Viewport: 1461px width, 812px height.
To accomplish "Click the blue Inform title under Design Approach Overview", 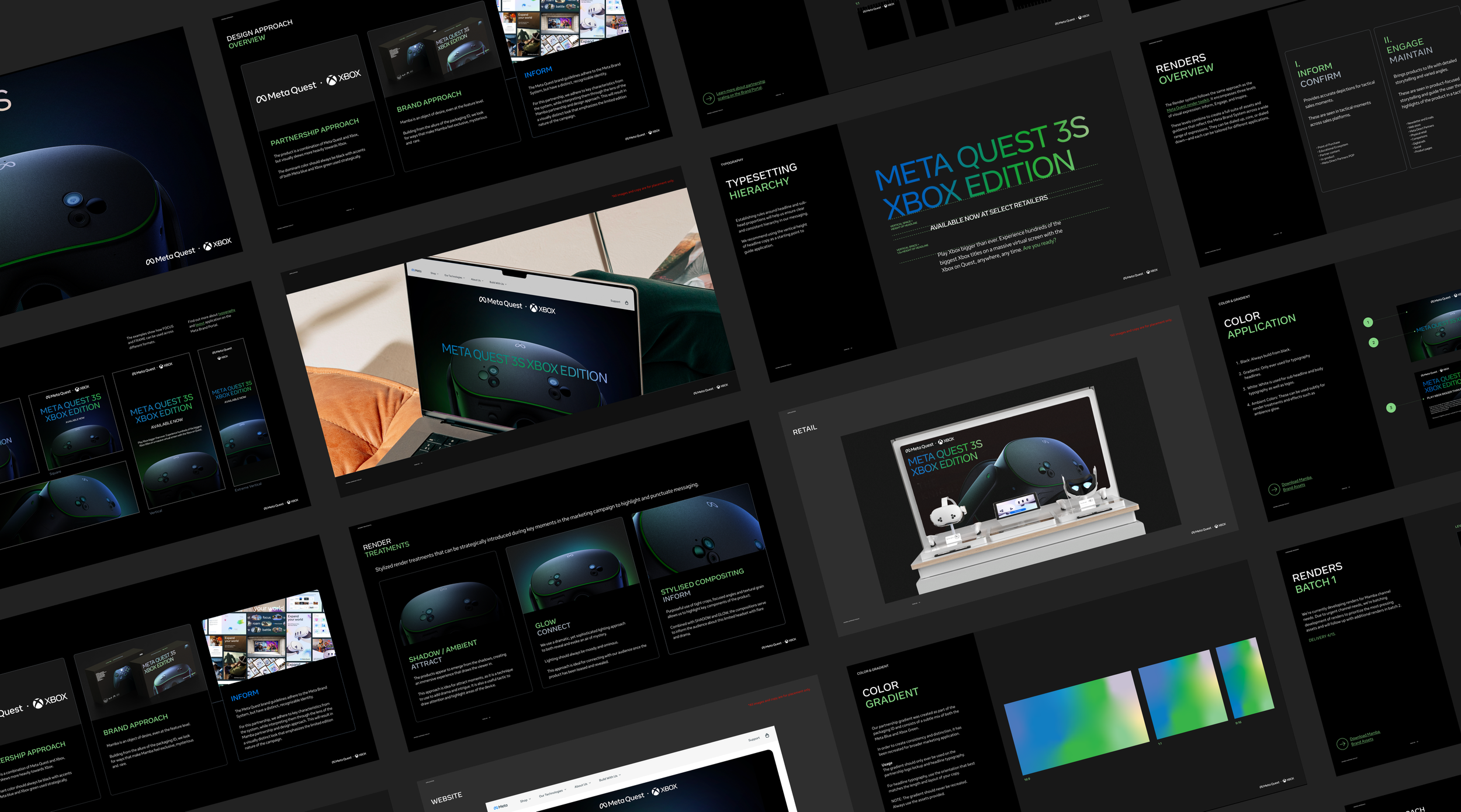I will click(538, 72).
